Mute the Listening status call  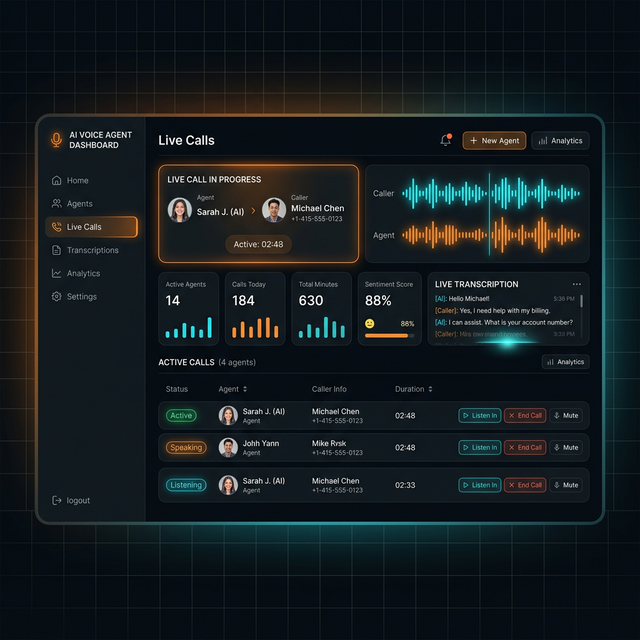566,485
